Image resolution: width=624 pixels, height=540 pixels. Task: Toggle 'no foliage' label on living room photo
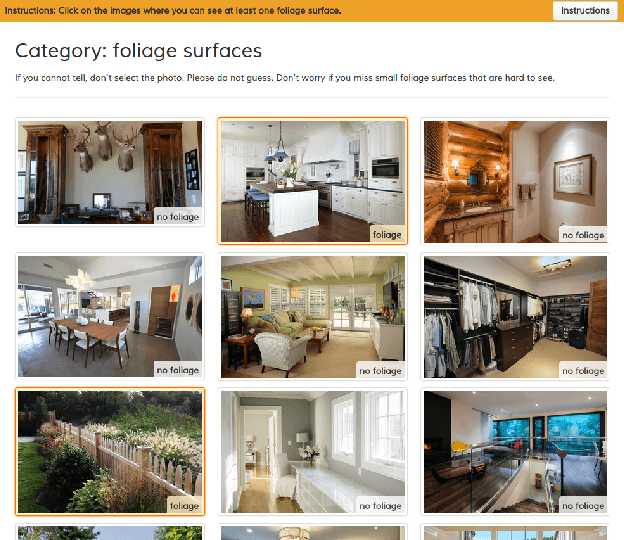[380, 370]
